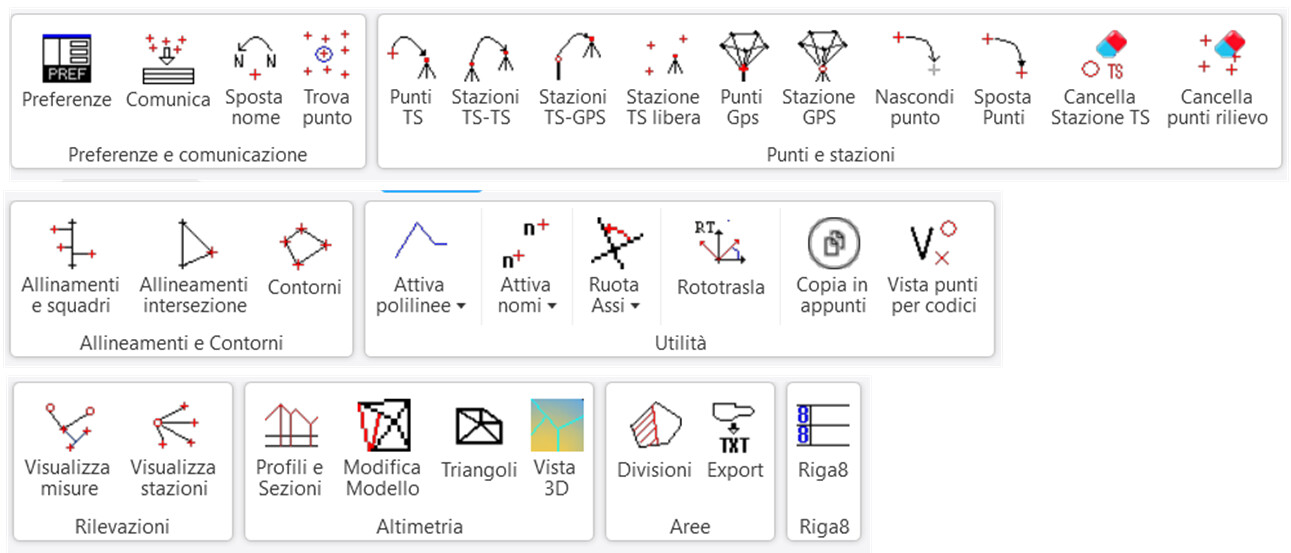Open Profili e Sezioni tool

point(290,426)
